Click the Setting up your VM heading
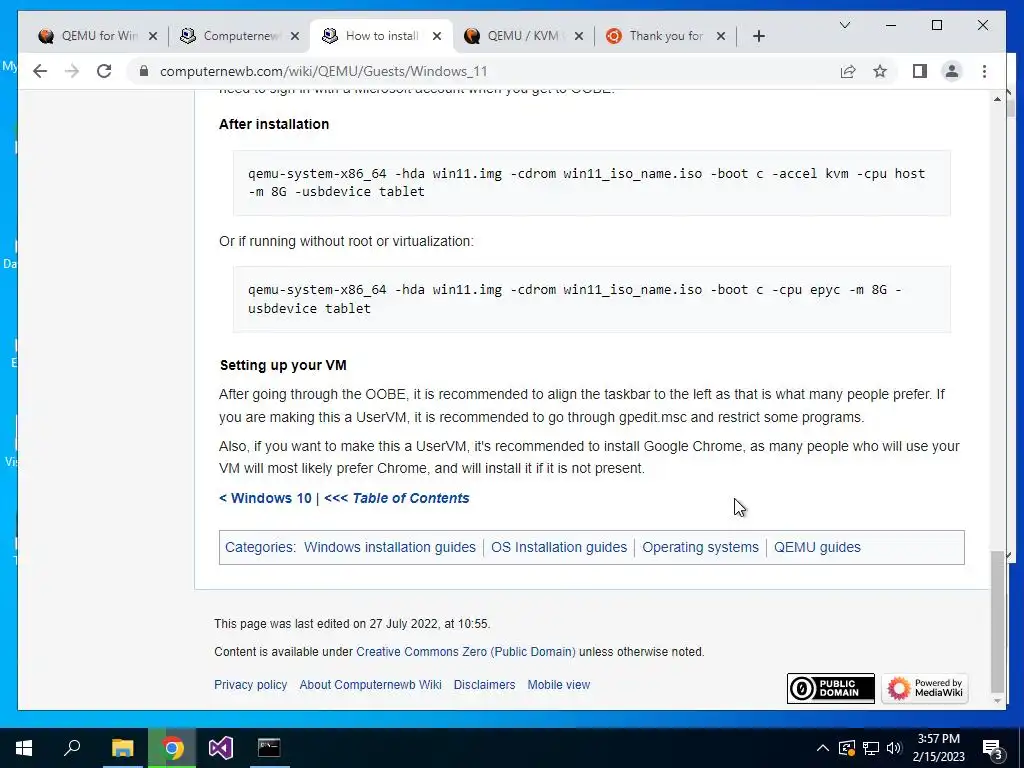 pyautogui.click(x=283, y=365)
